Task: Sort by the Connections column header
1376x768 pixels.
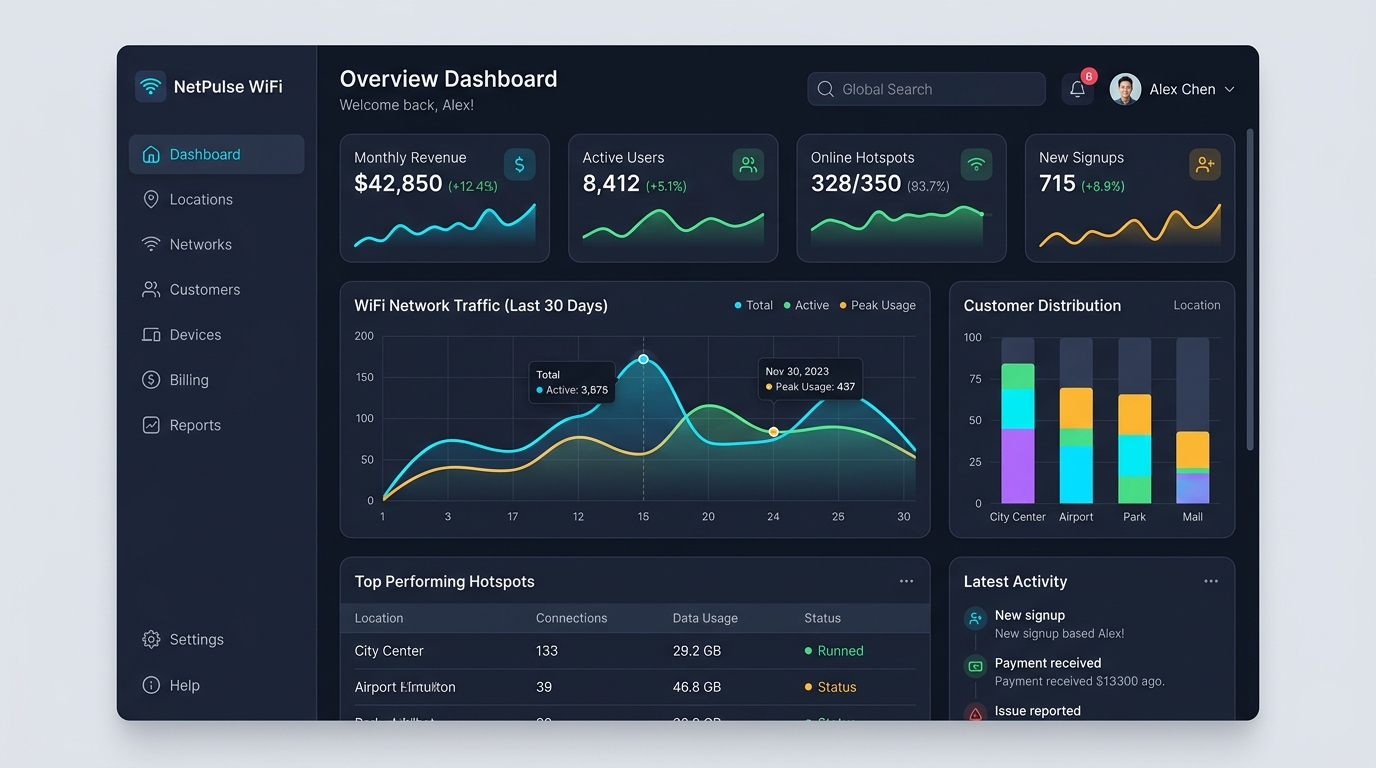Action: [571, 618]
